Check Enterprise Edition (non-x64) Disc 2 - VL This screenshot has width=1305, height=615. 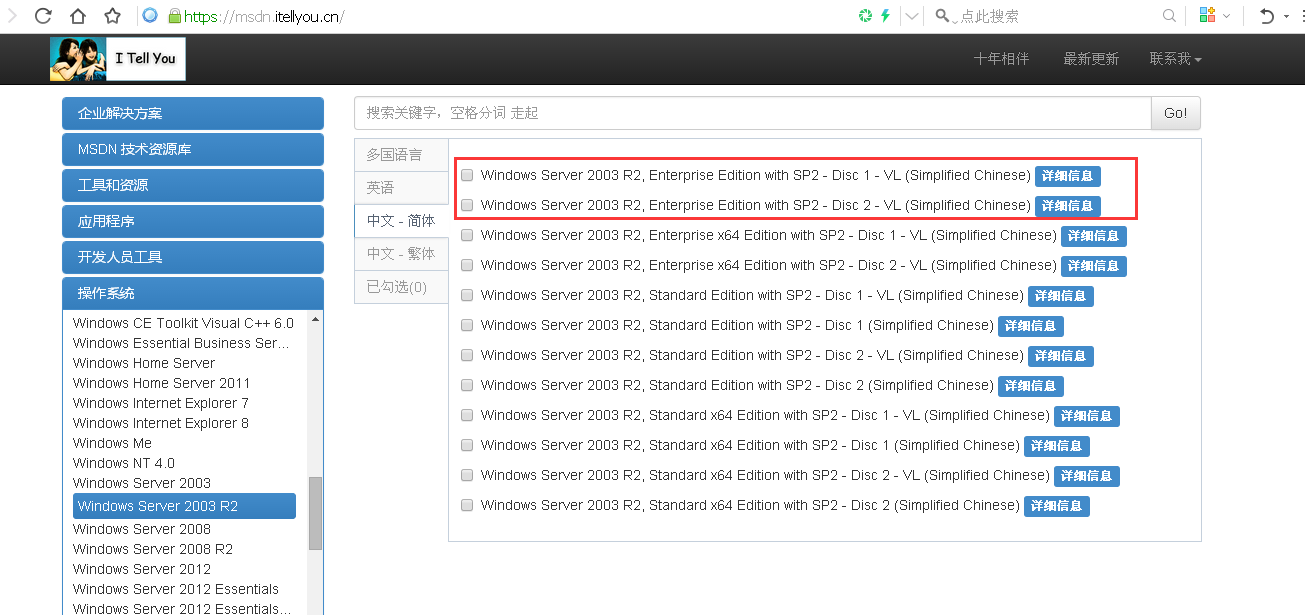tap(467, 206)
